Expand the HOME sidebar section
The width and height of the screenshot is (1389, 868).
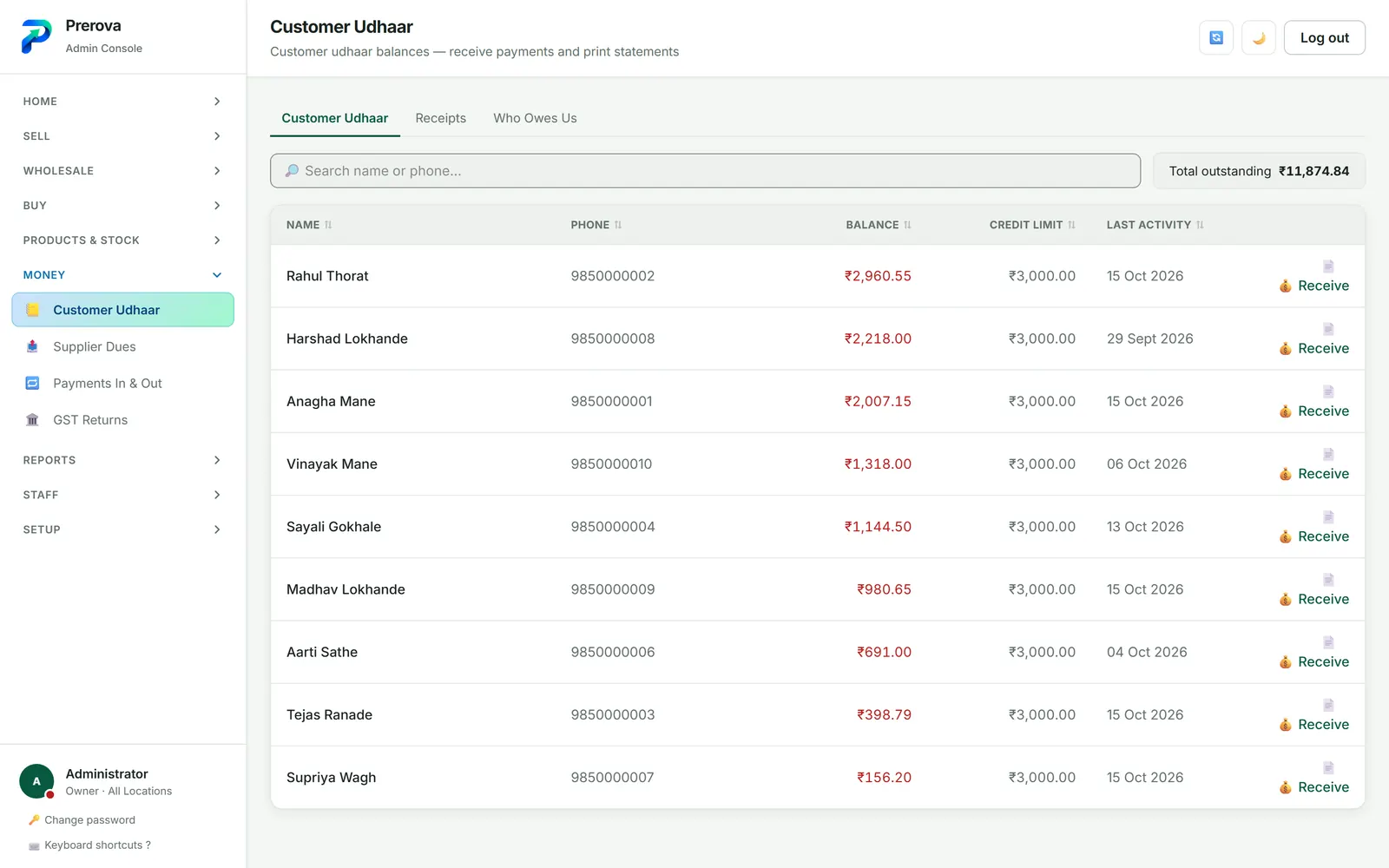tap(122, 102)
